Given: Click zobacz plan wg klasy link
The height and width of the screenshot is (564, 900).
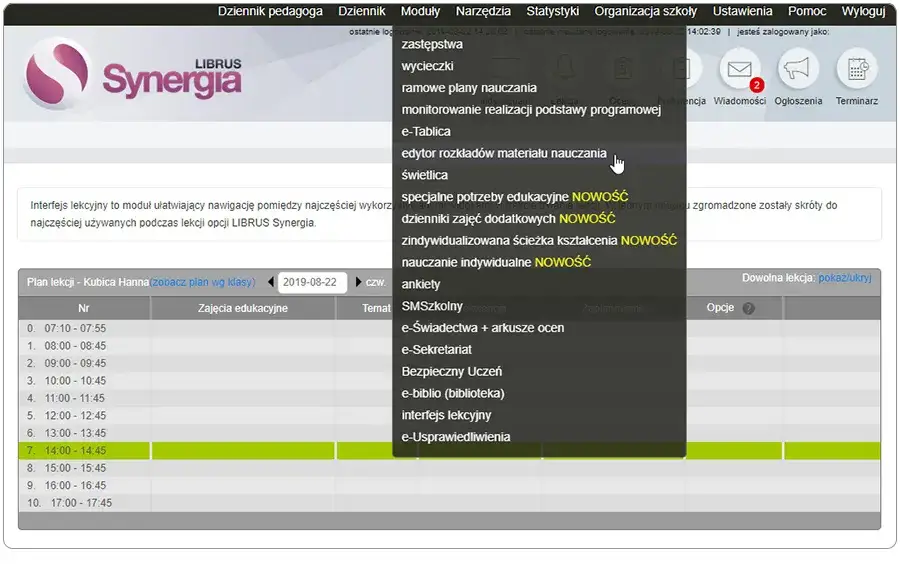Looking at the screenshot, I should click(x=203, y=282).
